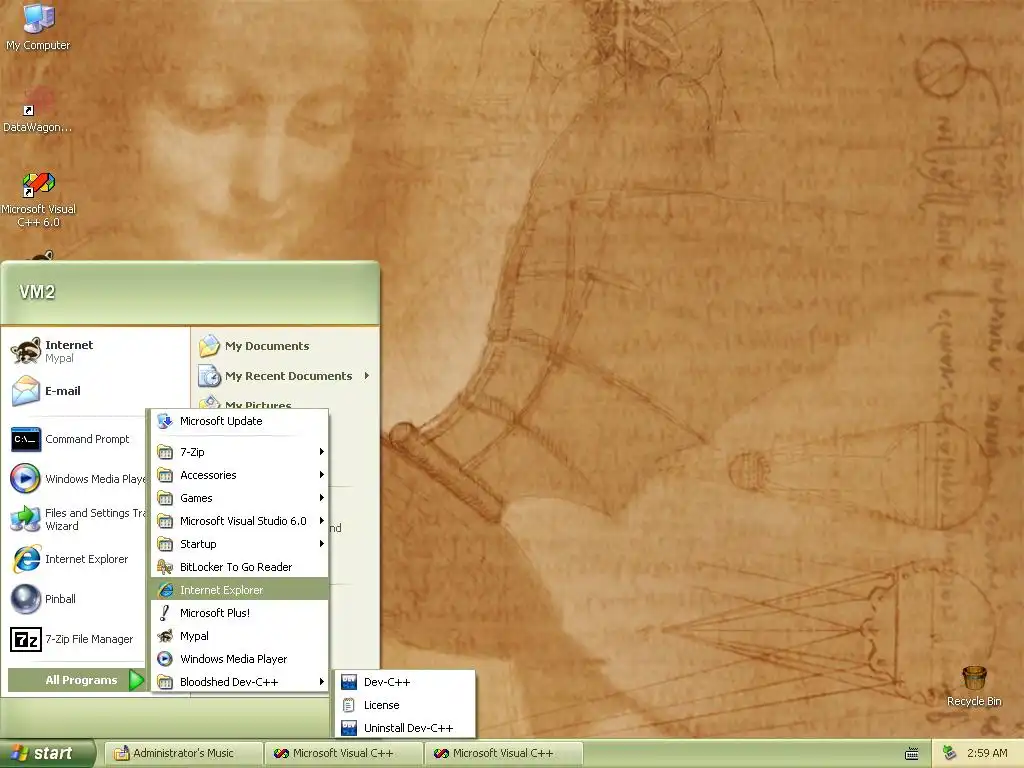The image size is (1024, 768).
Task: Click the Command Prompt icon
Action: pos(25,439)
